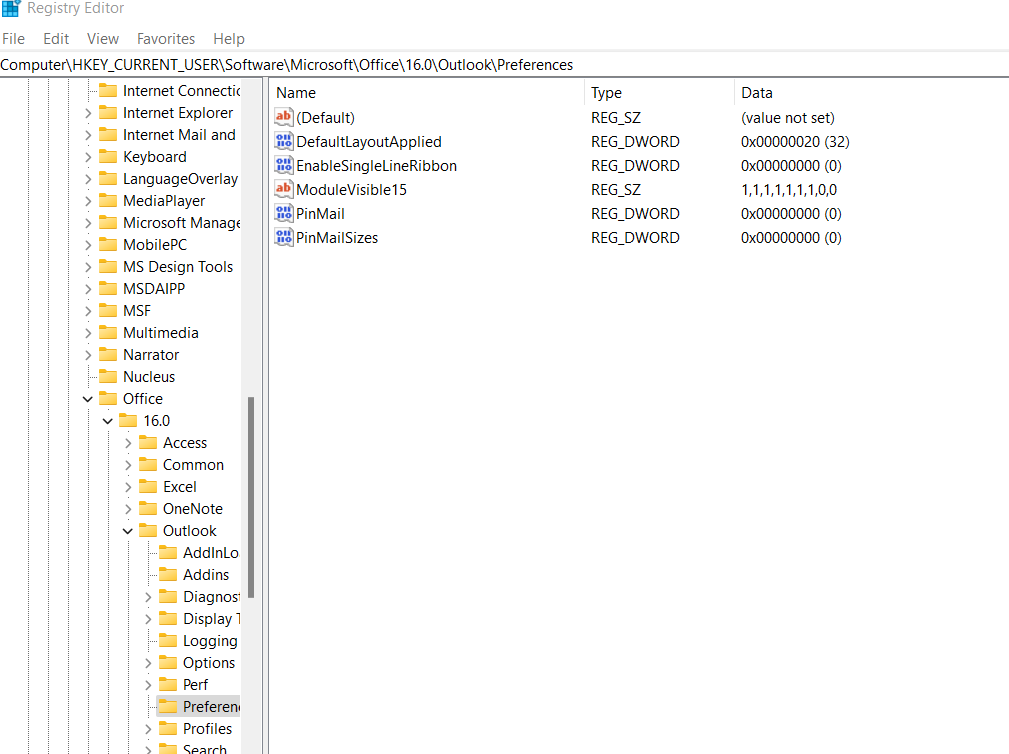The width and height of the screenshot is (1009, 754).
Task: Click the REG_SZ icon beside ModuleVisible15
Action: tap(283, 189)
